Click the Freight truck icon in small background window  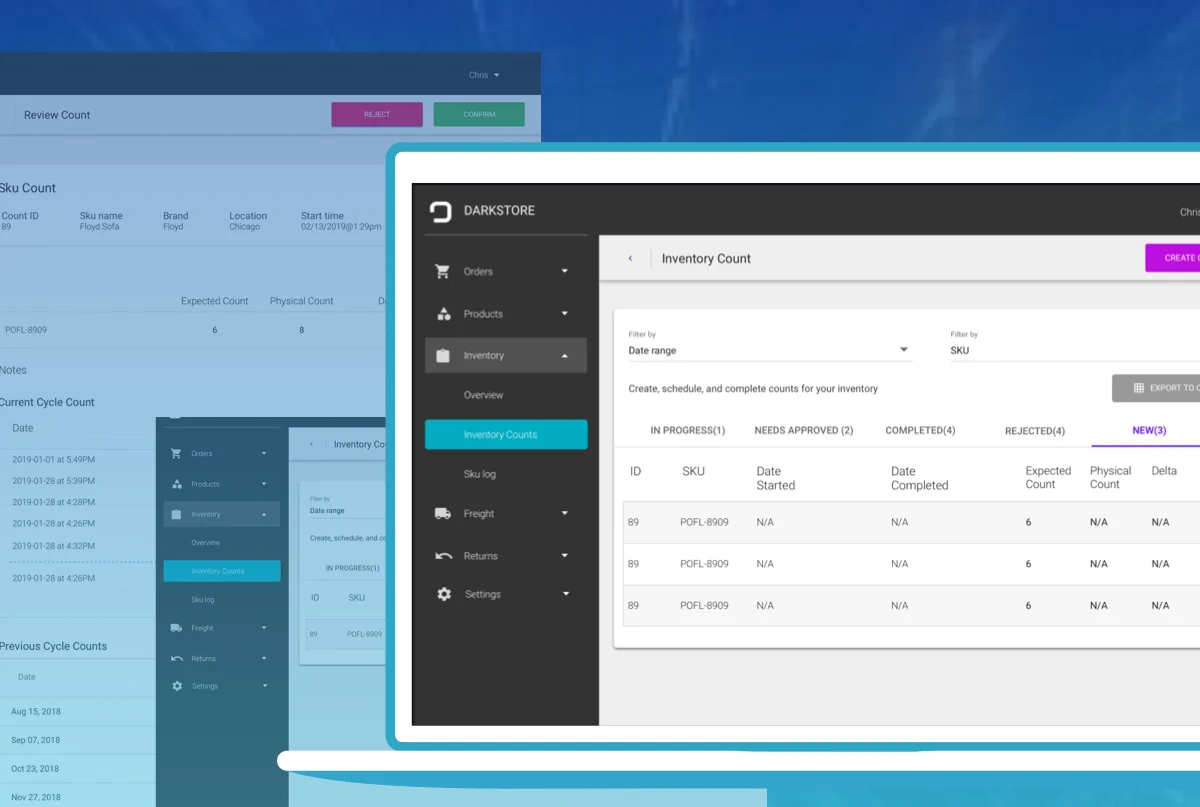(x=177, y=628)
